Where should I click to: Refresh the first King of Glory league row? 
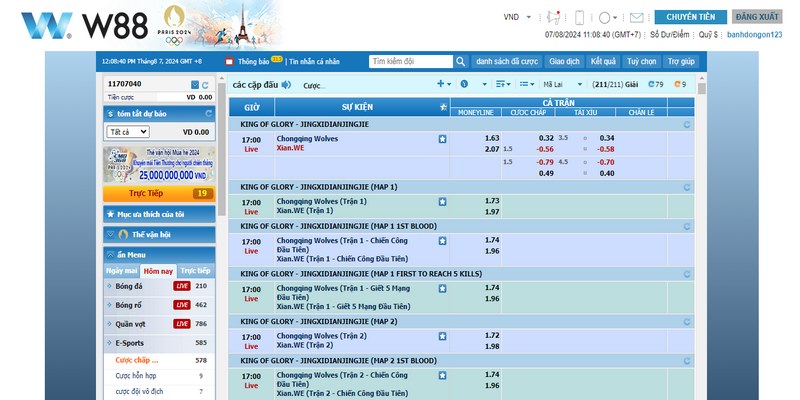[x=686, y=125]
